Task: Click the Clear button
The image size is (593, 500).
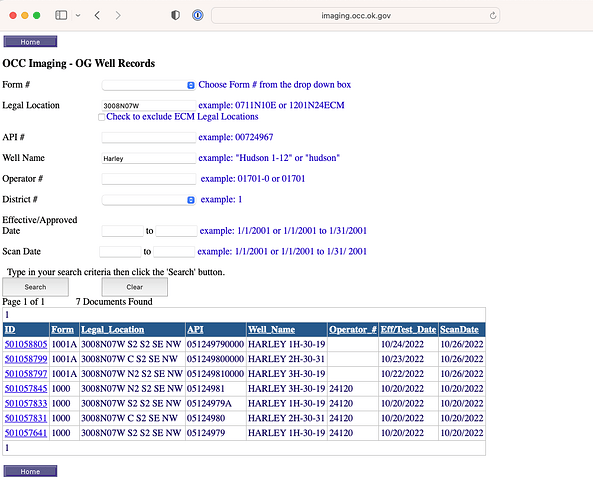Action: (135, 287)
